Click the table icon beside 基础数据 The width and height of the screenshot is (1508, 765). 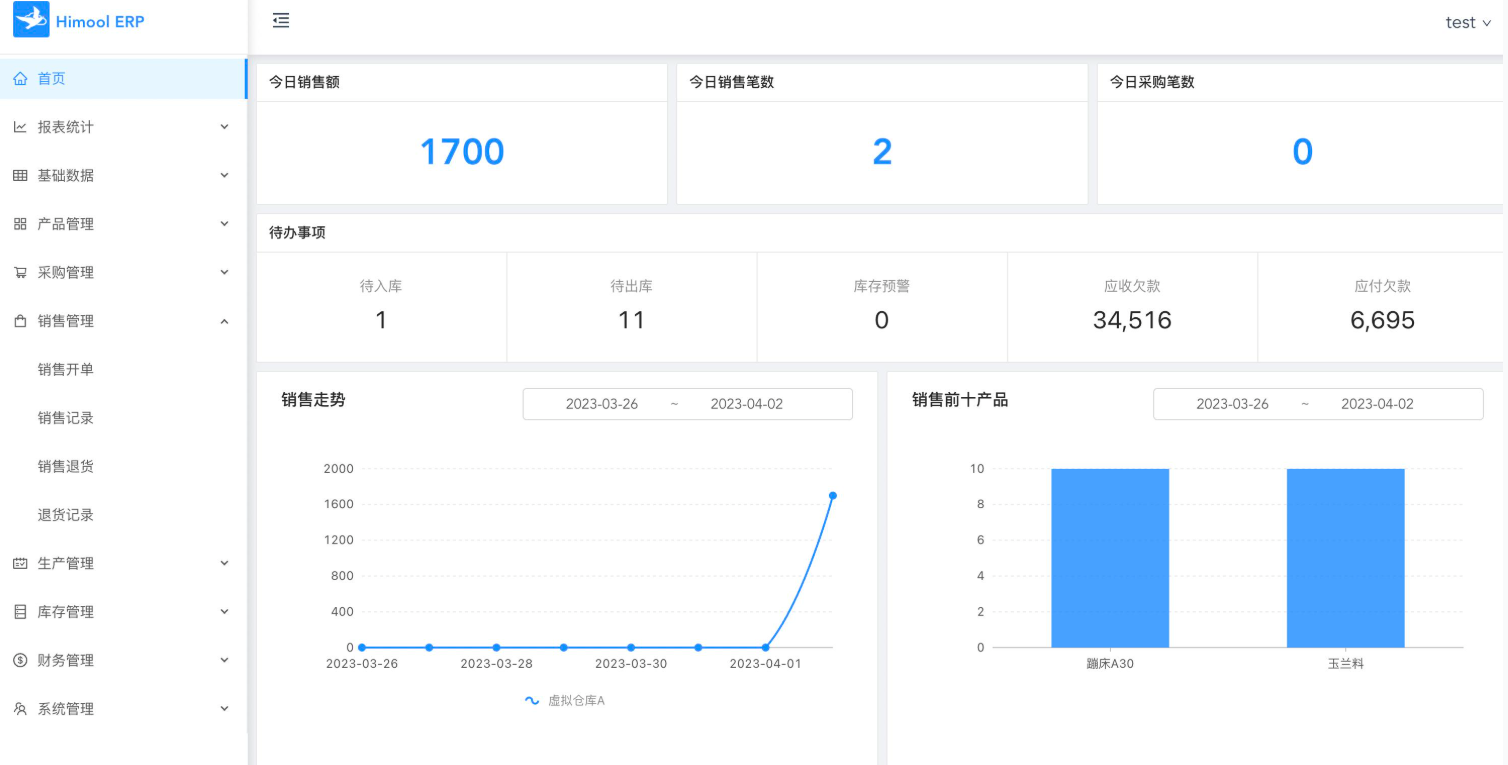coord(20,175)
